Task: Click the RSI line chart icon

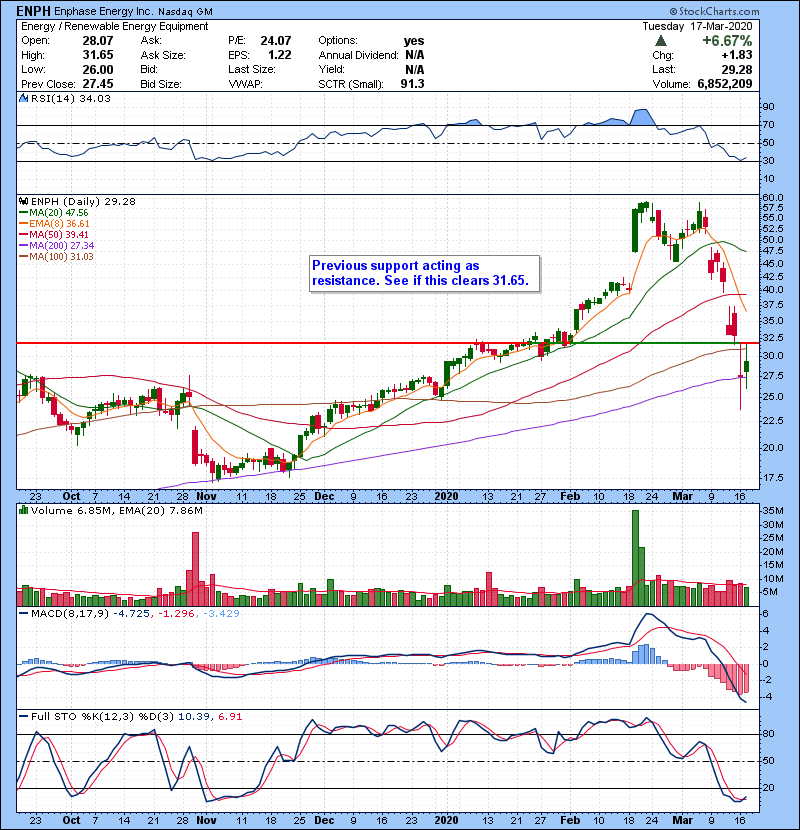Action: [24, 98]
